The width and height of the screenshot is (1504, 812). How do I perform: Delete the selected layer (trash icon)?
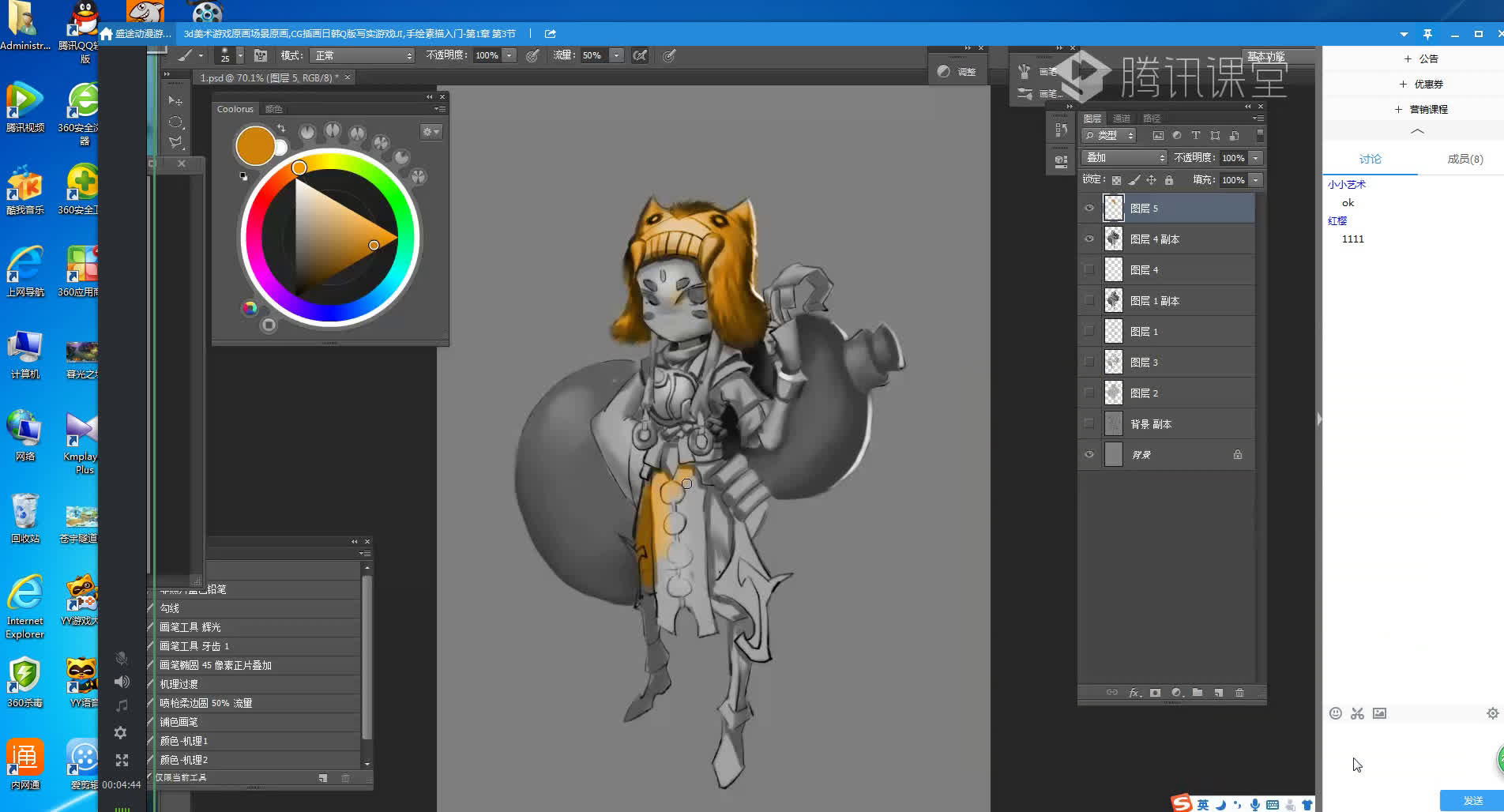coord(1239,693)
